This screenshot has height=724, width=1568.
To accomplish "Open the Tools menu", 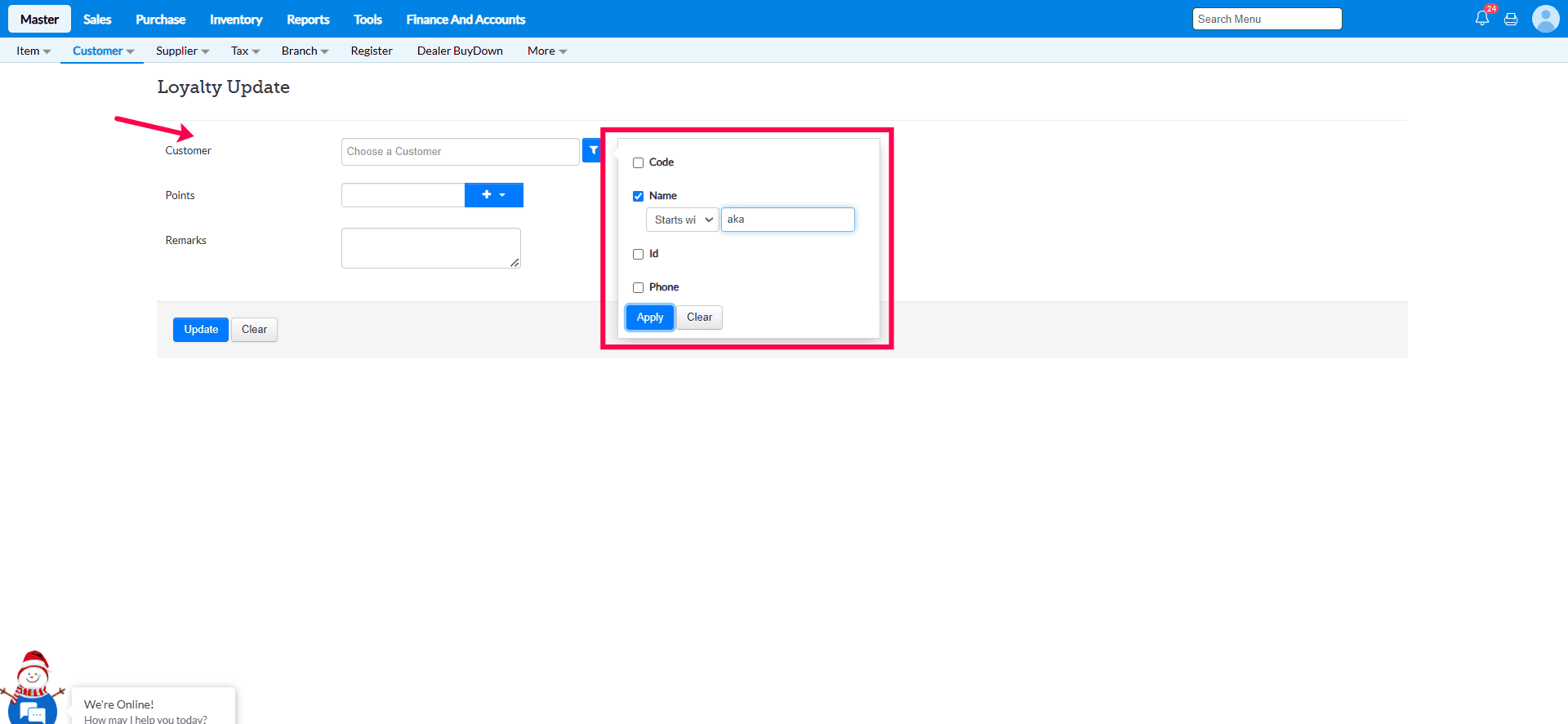I will (367, 19).
